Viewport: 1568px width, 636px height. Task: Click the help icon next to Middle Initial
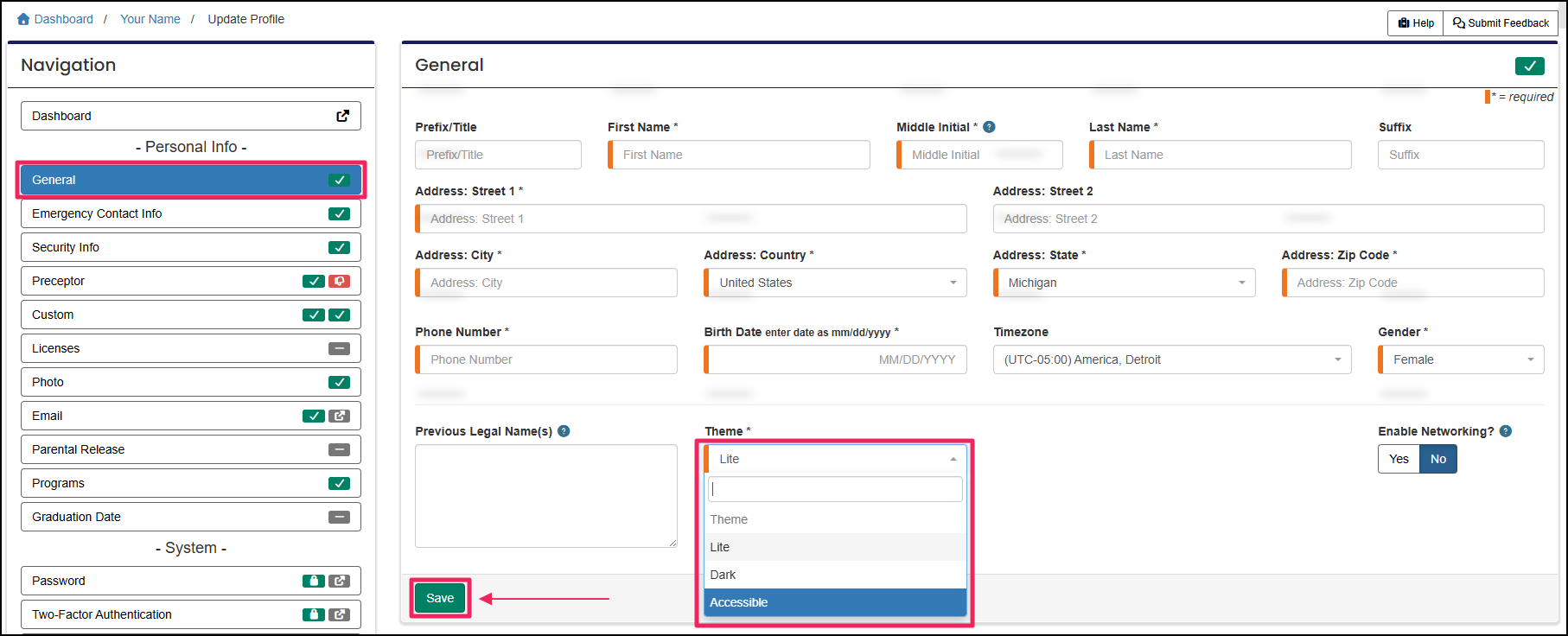point(989,127)
